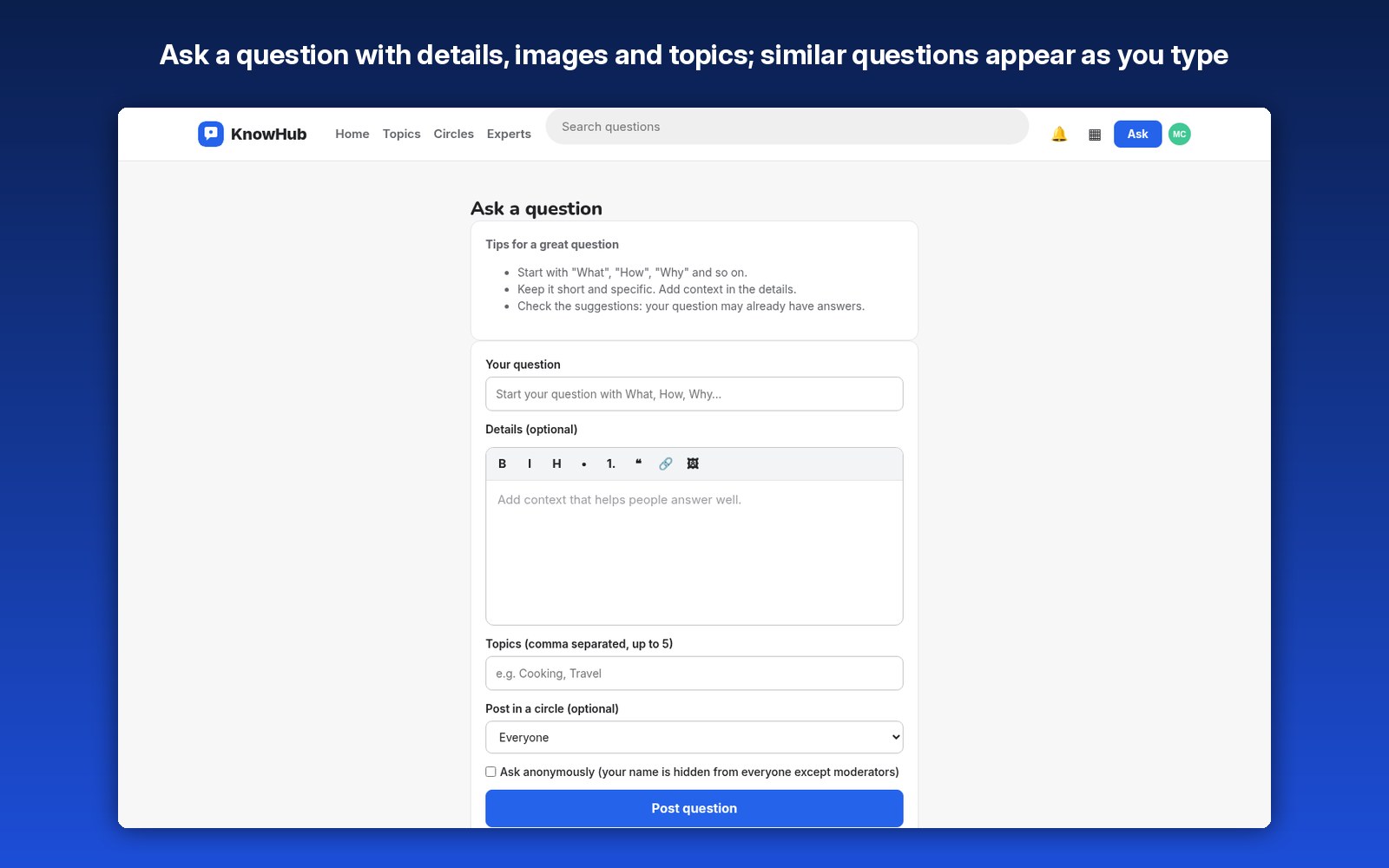Click the 'Post in a circle (optional)' label
1389x868 pixels.
point(552,709)
